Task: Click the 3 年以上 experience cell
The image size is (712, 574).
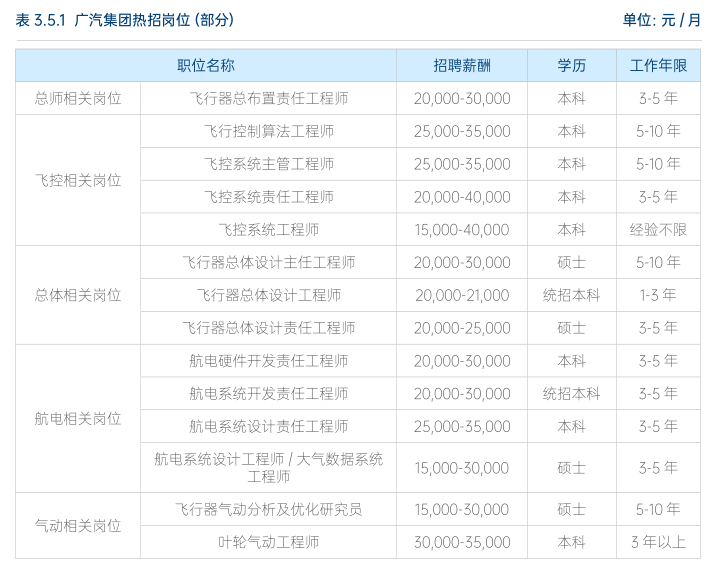Action: point(658,542)
